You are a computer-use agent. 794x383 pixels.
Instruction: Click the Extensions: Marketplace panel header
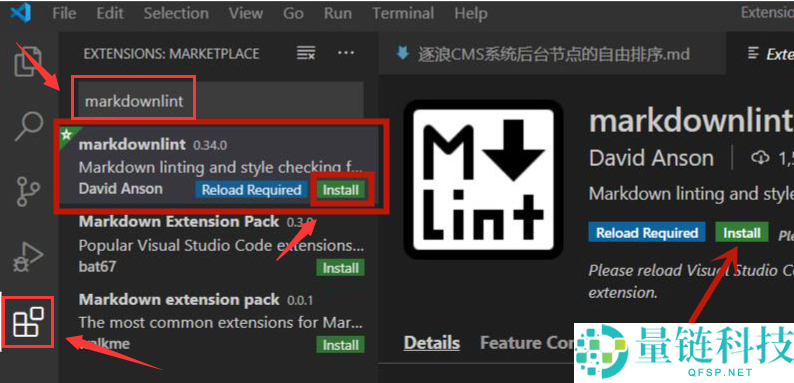pyautogui.click(x=171, y=54)
